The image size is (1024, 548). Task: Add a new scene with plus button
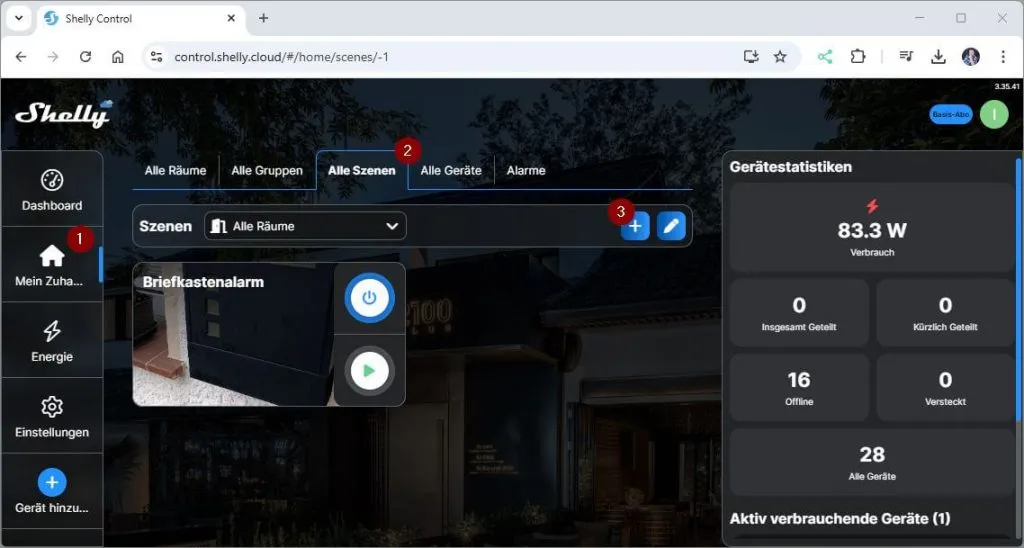(635, 227)
